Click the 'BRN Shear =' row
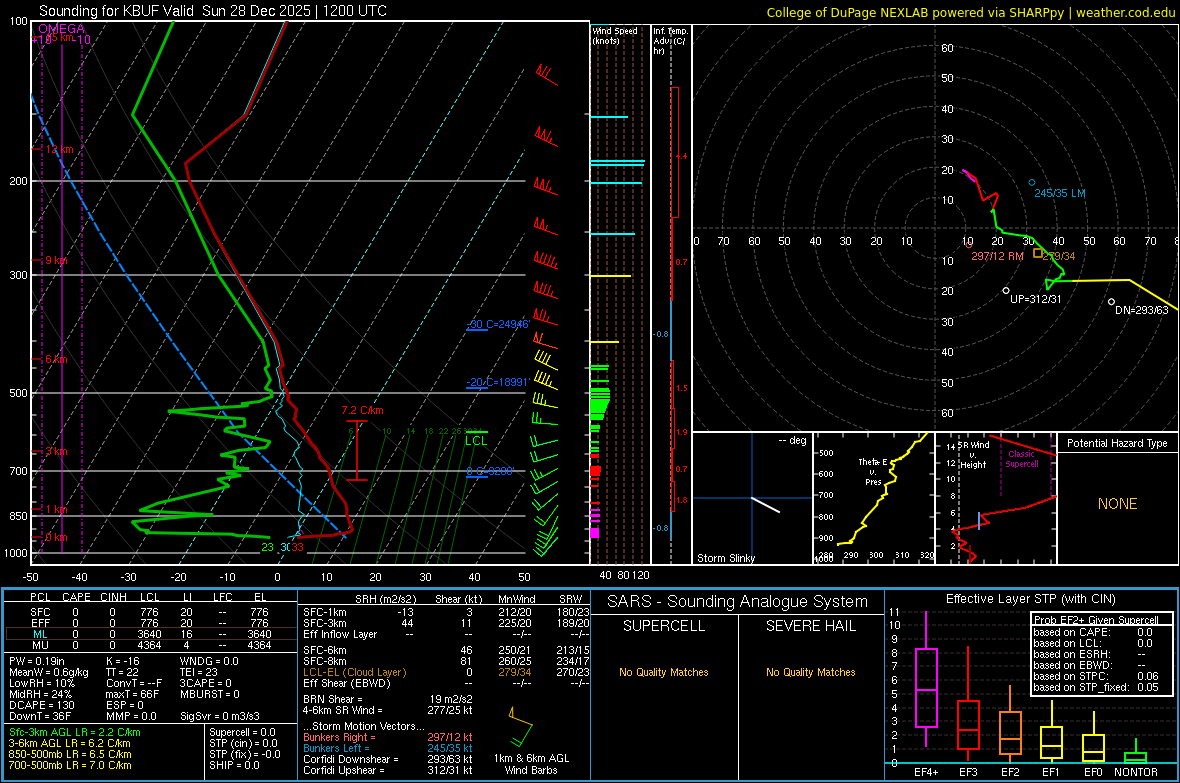Screen dimensions: 1180x783 tap(388, 699)
